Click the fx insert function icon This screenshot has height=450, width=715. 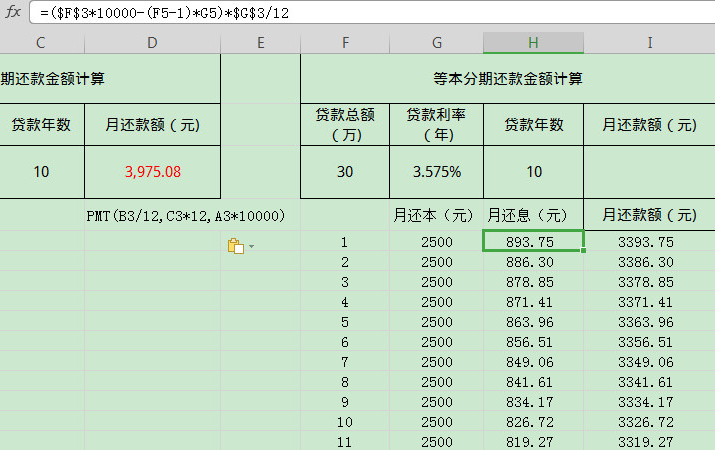13,12
